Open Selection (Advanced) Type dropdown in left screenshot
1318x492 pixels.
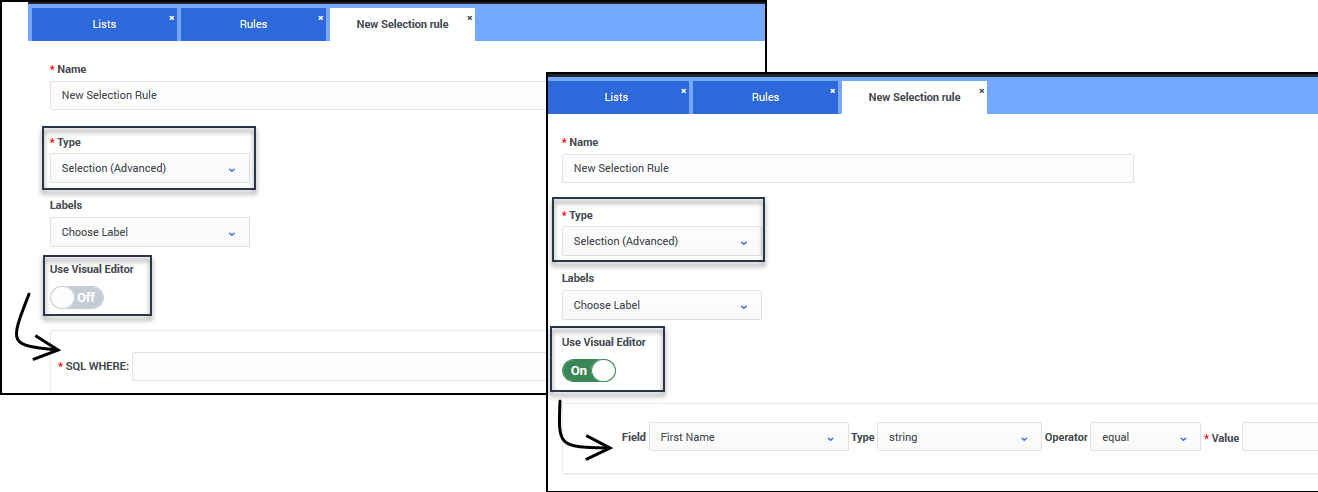[x=149, y=168]
